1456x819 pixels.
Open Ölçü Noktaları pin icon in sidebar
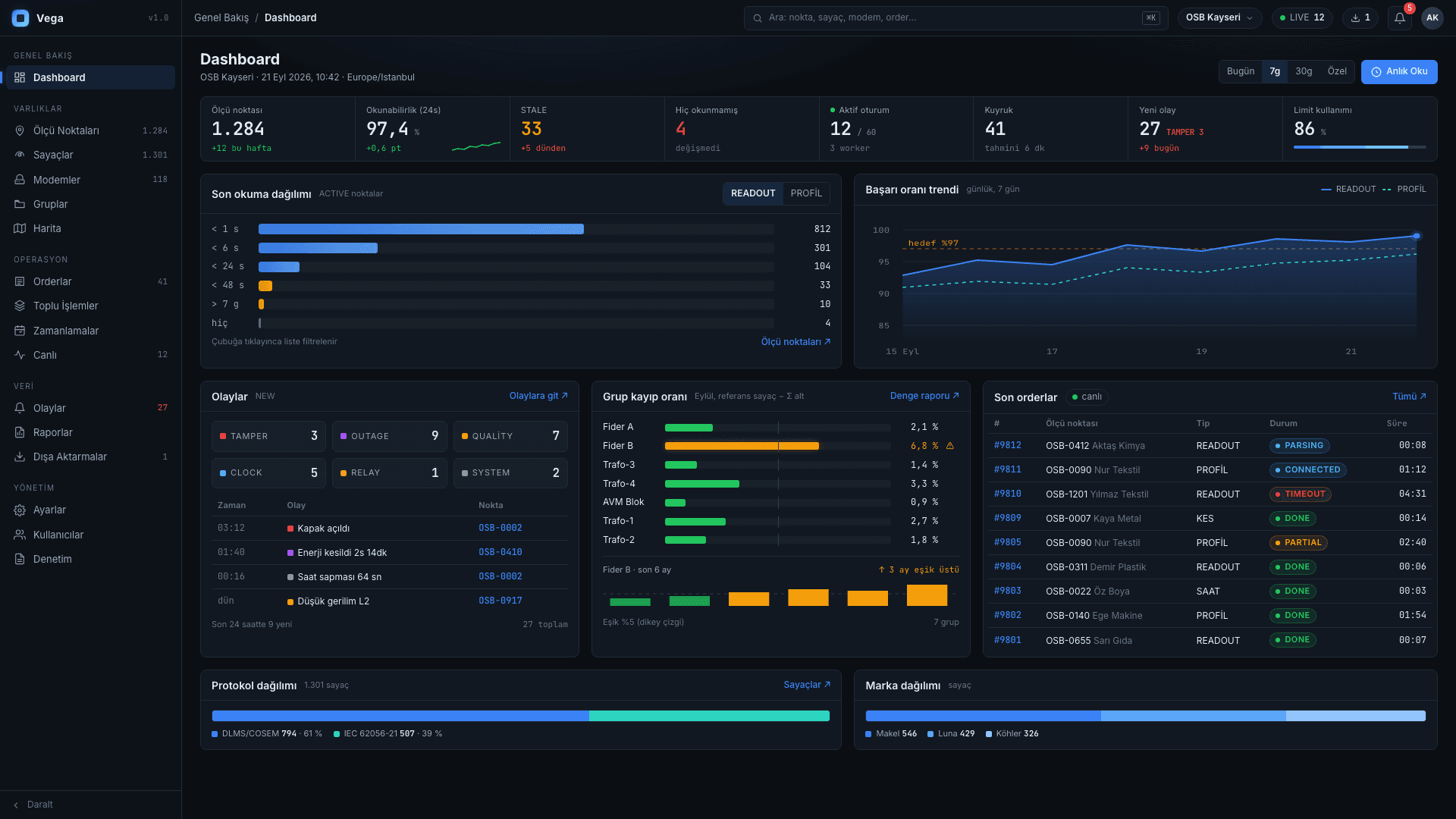(20, 130)
